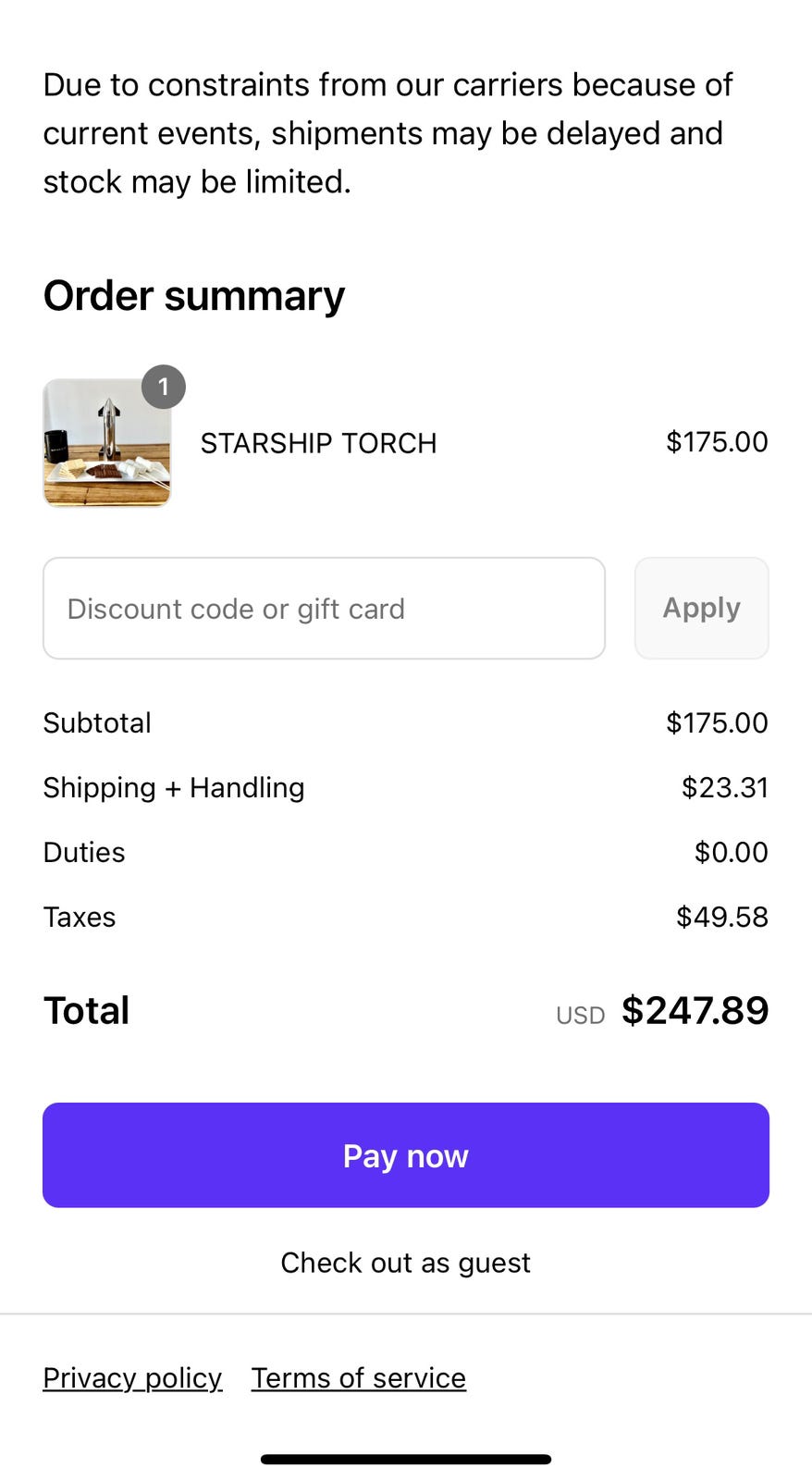Screen dimensions: 812x1480
Task: Tap the Duties label
Action: pyautogui.click(x=84, y=853)
